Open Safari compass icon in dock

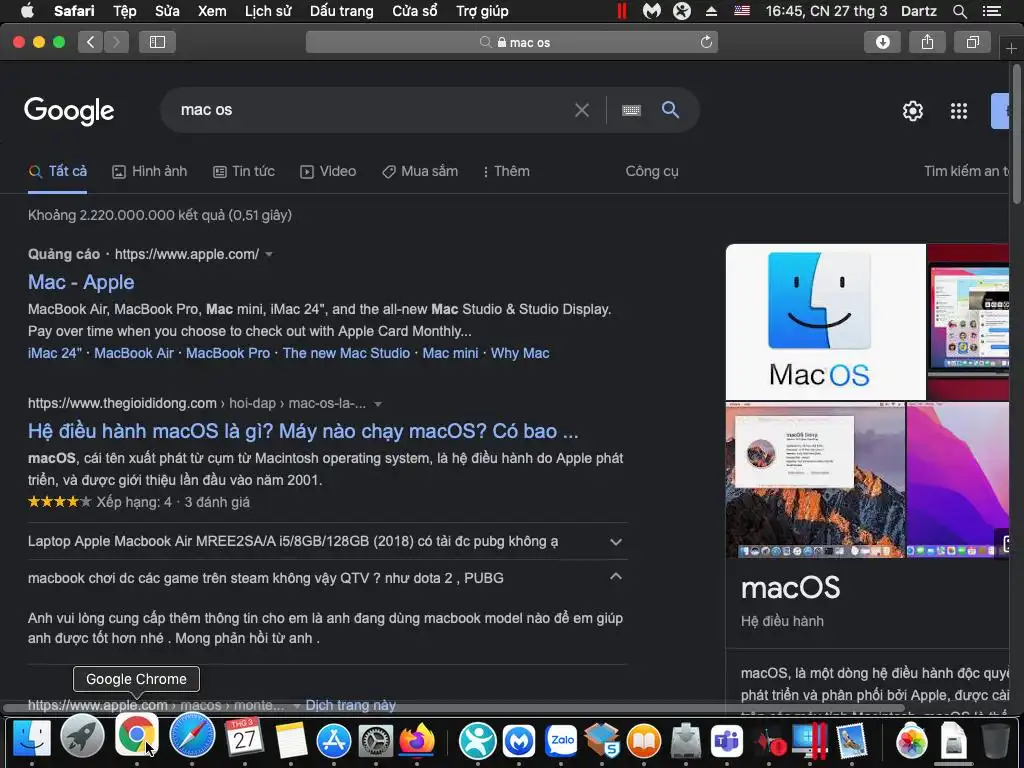tap(192, 736)
